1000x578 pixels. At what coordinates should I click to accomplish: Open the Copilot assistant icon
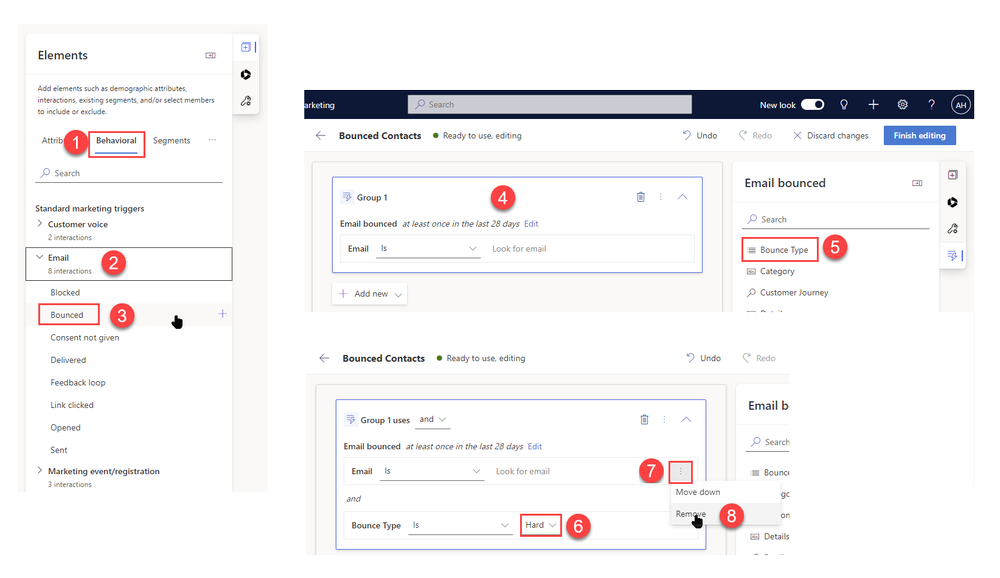953,201
